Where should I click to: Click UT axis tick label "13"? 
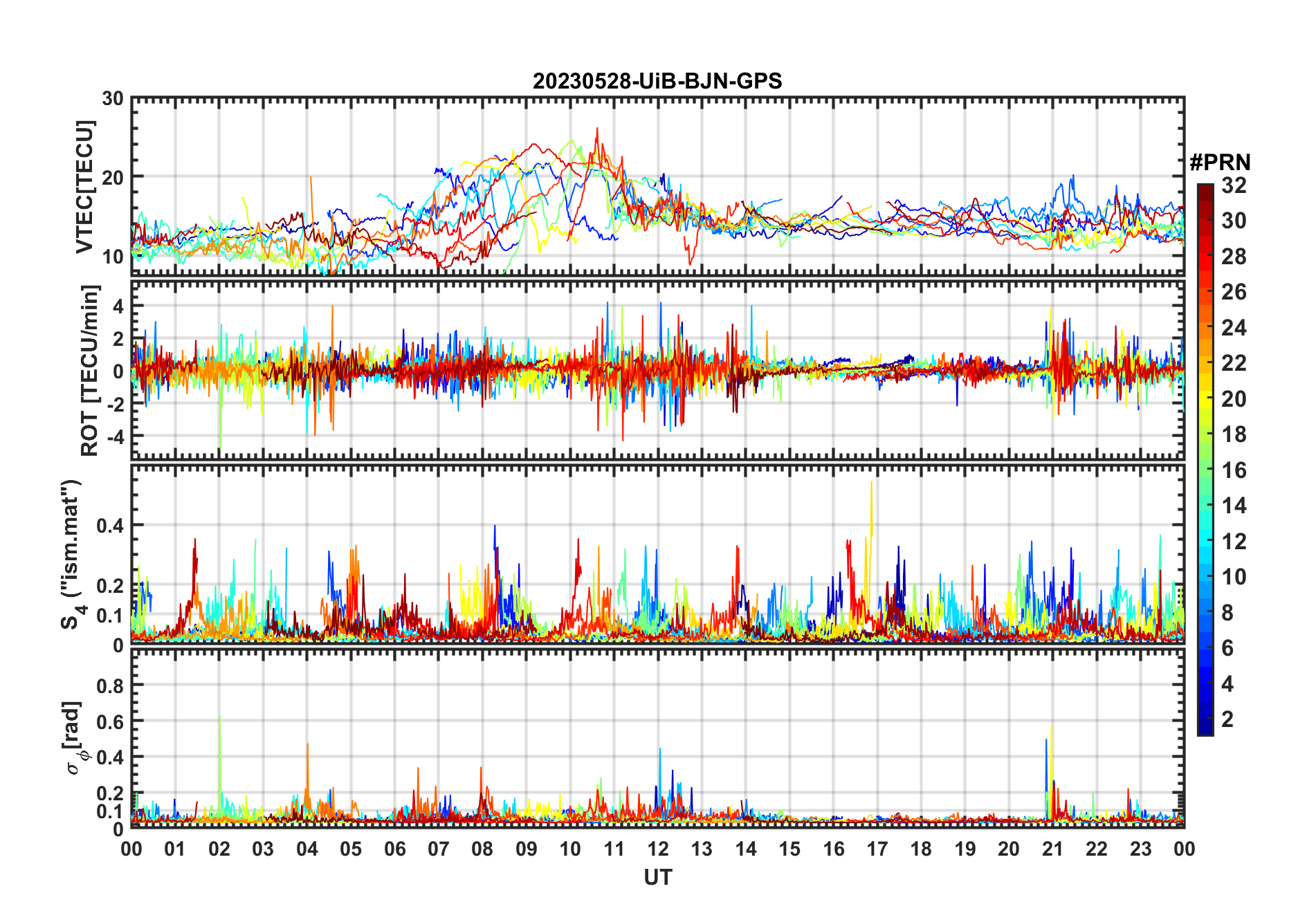702,849
